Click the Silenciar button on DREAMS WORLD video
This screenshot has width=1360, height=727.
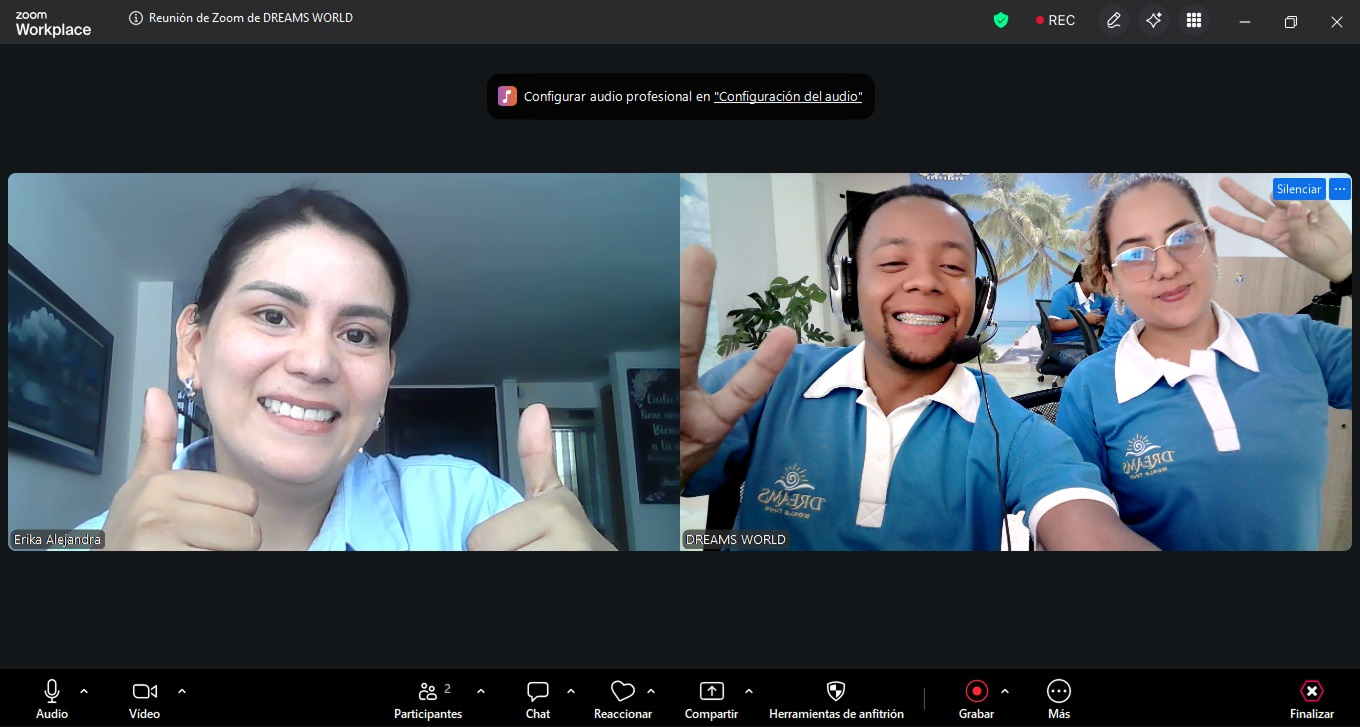click(x=1299, y=189)
